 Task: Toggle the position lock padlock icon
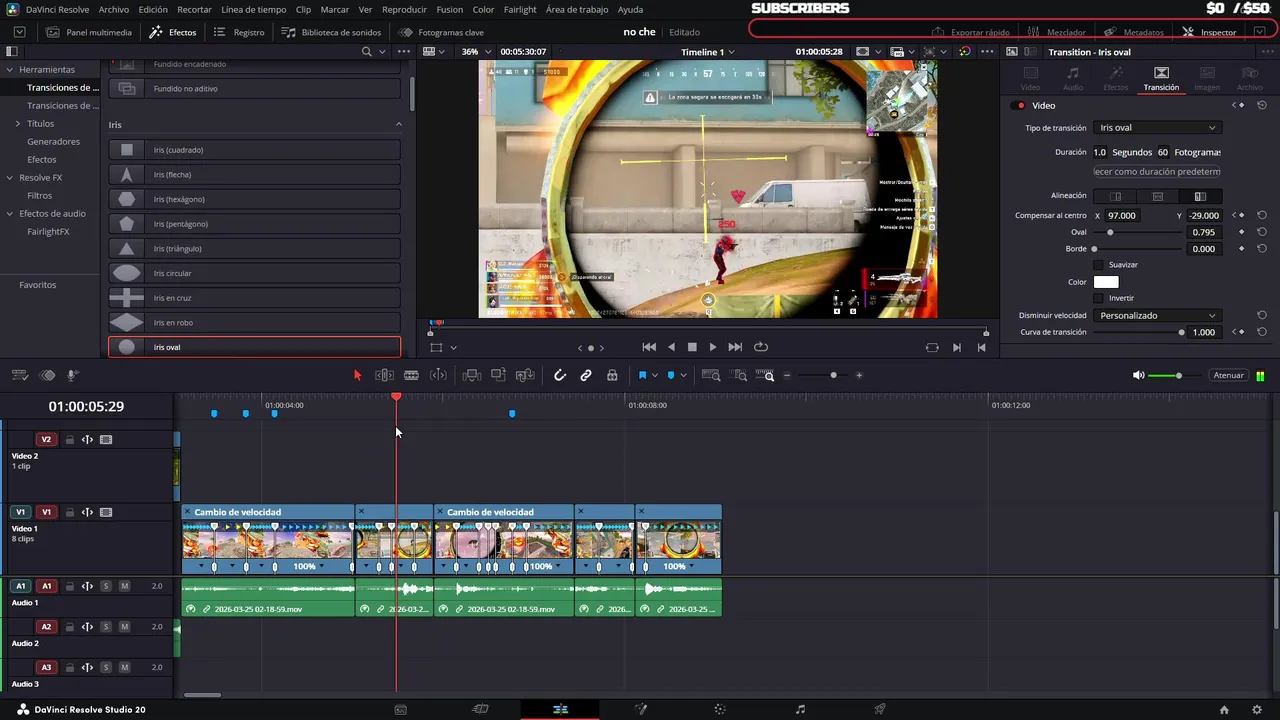[612, 375]
